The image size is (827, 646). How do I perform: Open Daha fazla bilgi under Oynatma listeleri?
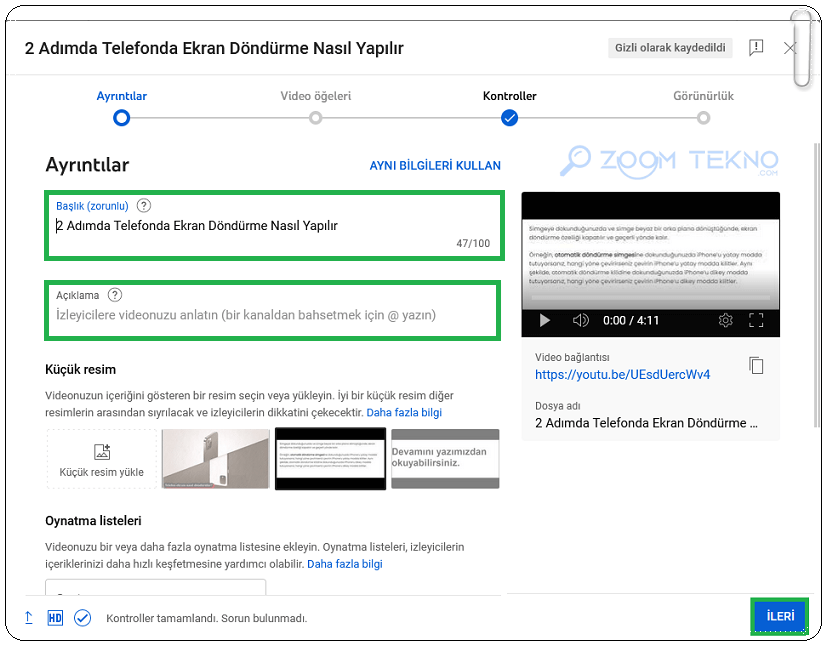click(344, 564)
